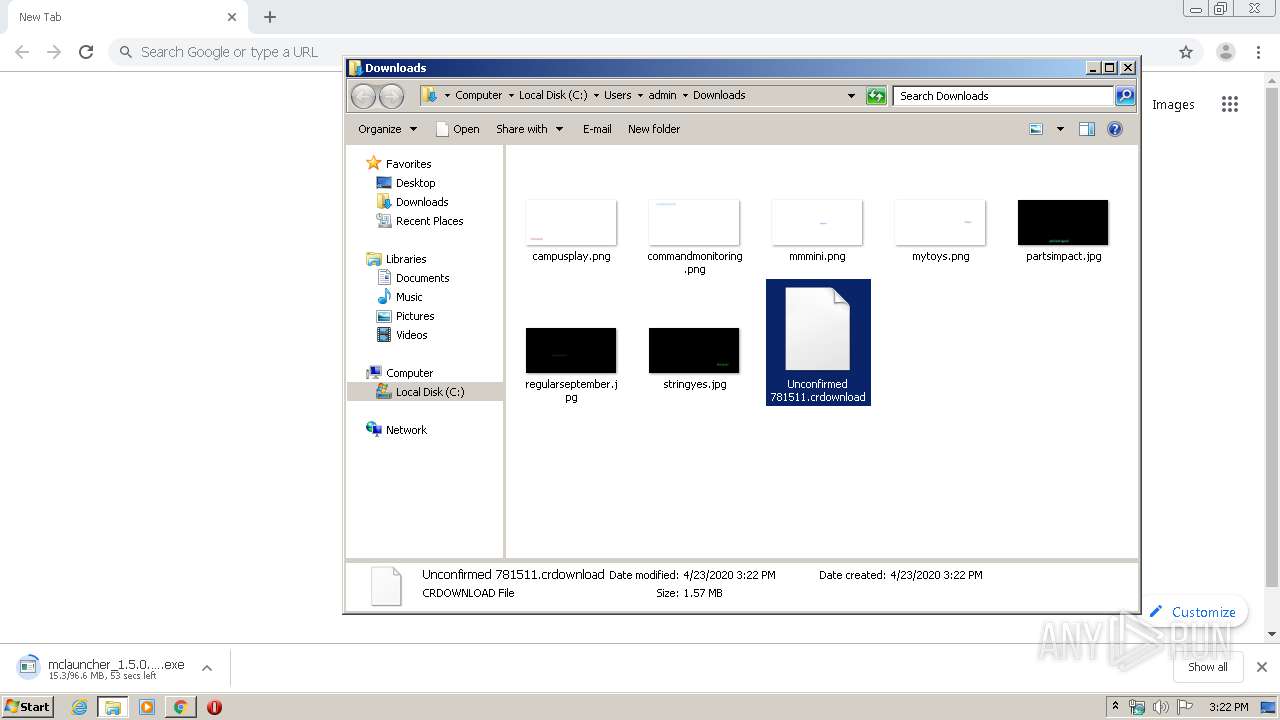Click the Customize button in Chrome
This screenshot has width=1280, height=720.
click(1192, 612)
